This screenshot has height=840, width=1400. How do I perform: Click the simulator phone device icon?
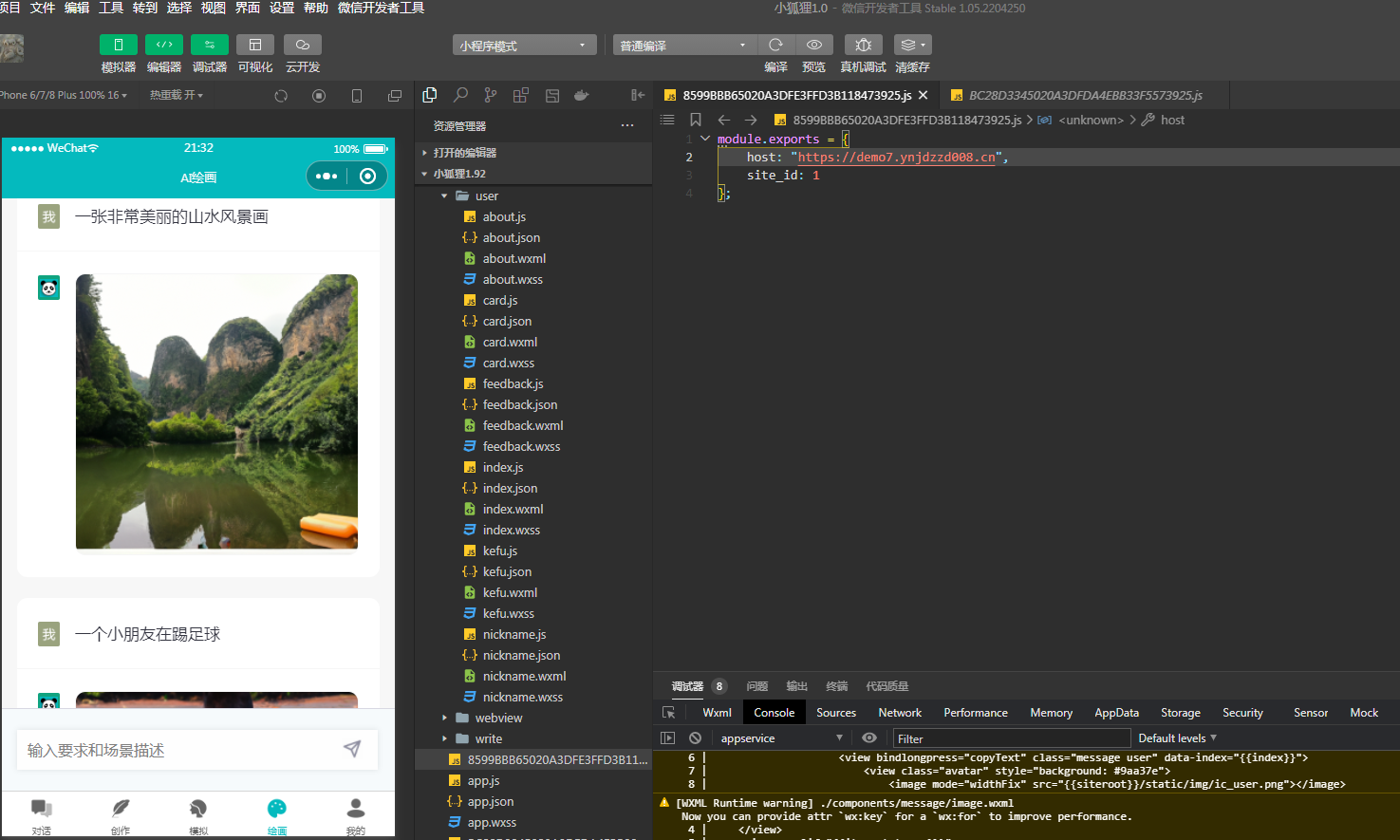pos(357,96)
